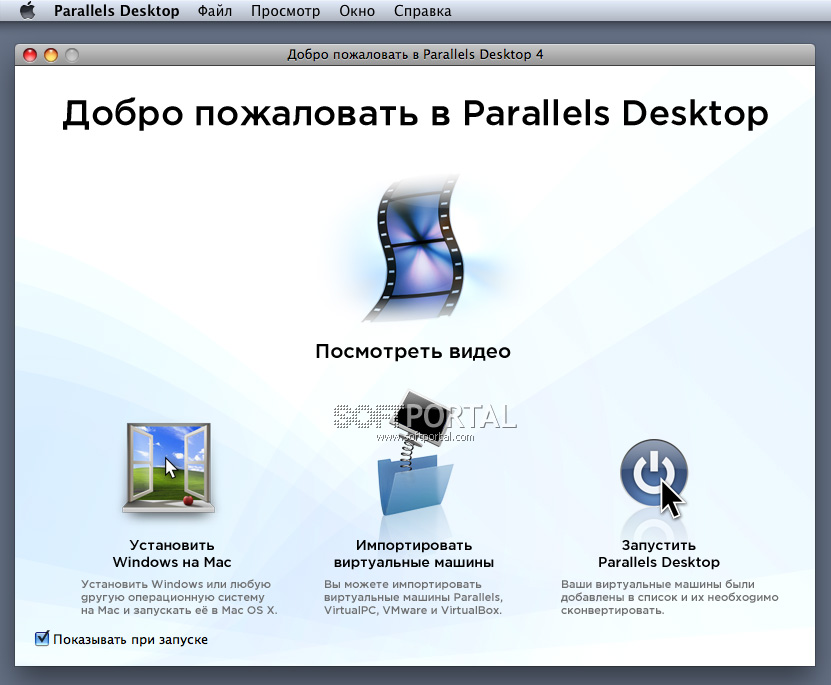
Task: Click window title Добро пожаловать в Parallels Desktop 4
Action: tap(415, 55)
